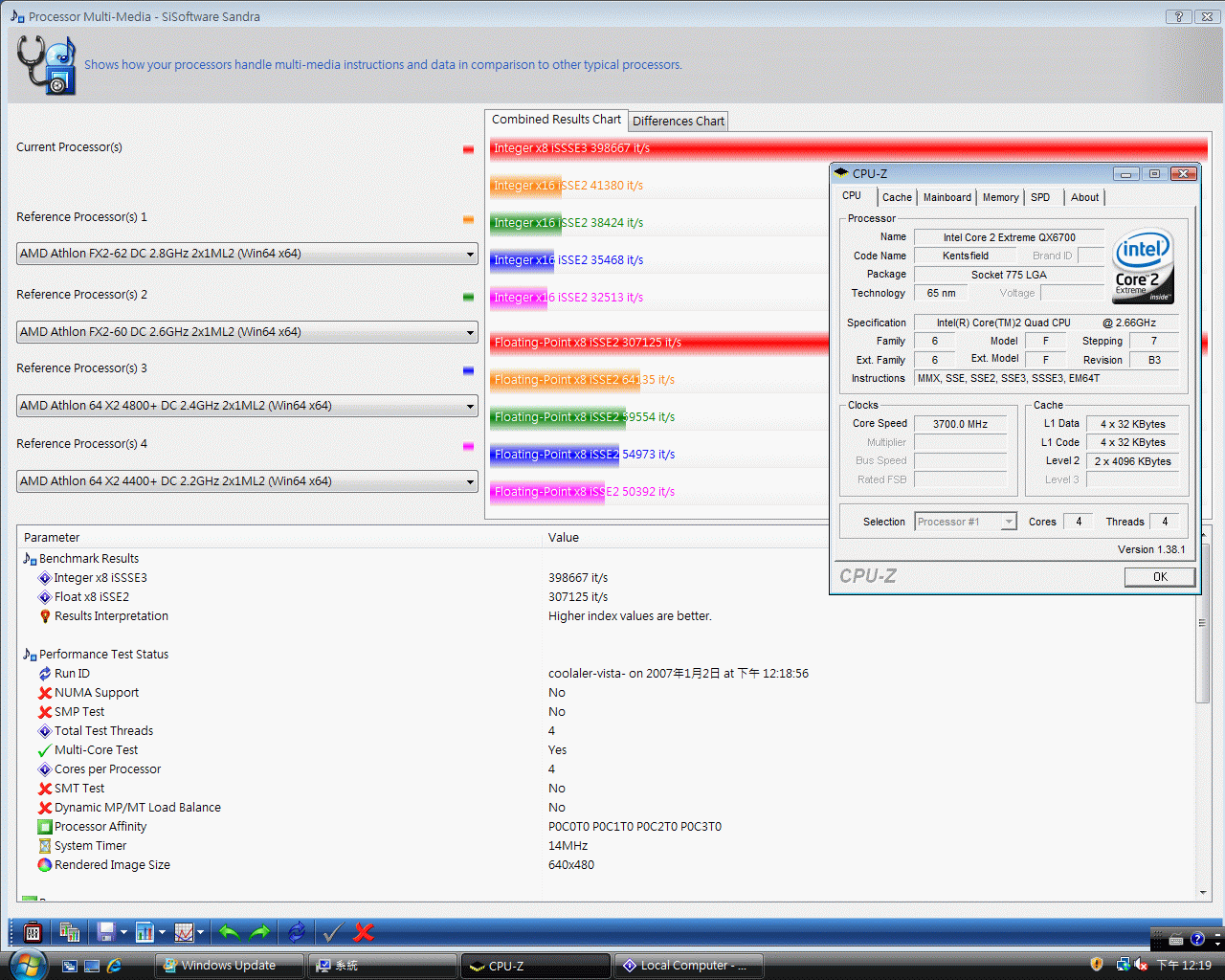Click the line graph icon
This screenshot has height=980, width=1225.
[x=184, y=932]
